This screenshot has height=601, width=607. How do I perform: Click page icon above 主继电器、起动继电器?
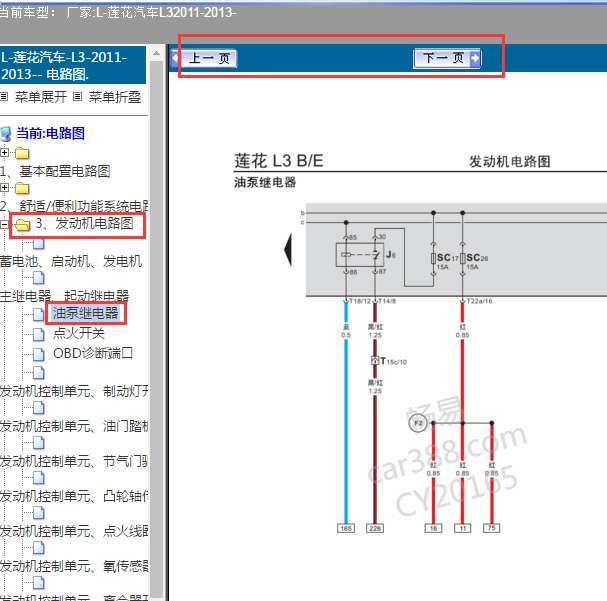[39, 277]
